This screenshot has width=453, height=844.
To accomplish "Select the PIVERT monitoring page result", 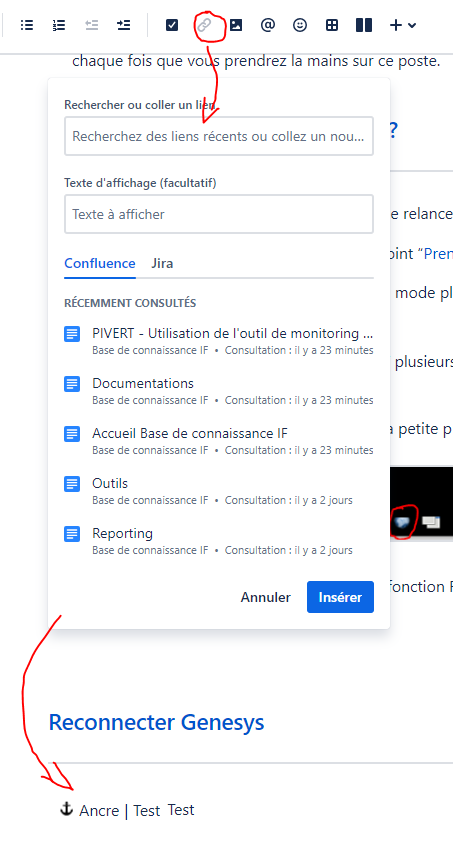I will [219, 341].
